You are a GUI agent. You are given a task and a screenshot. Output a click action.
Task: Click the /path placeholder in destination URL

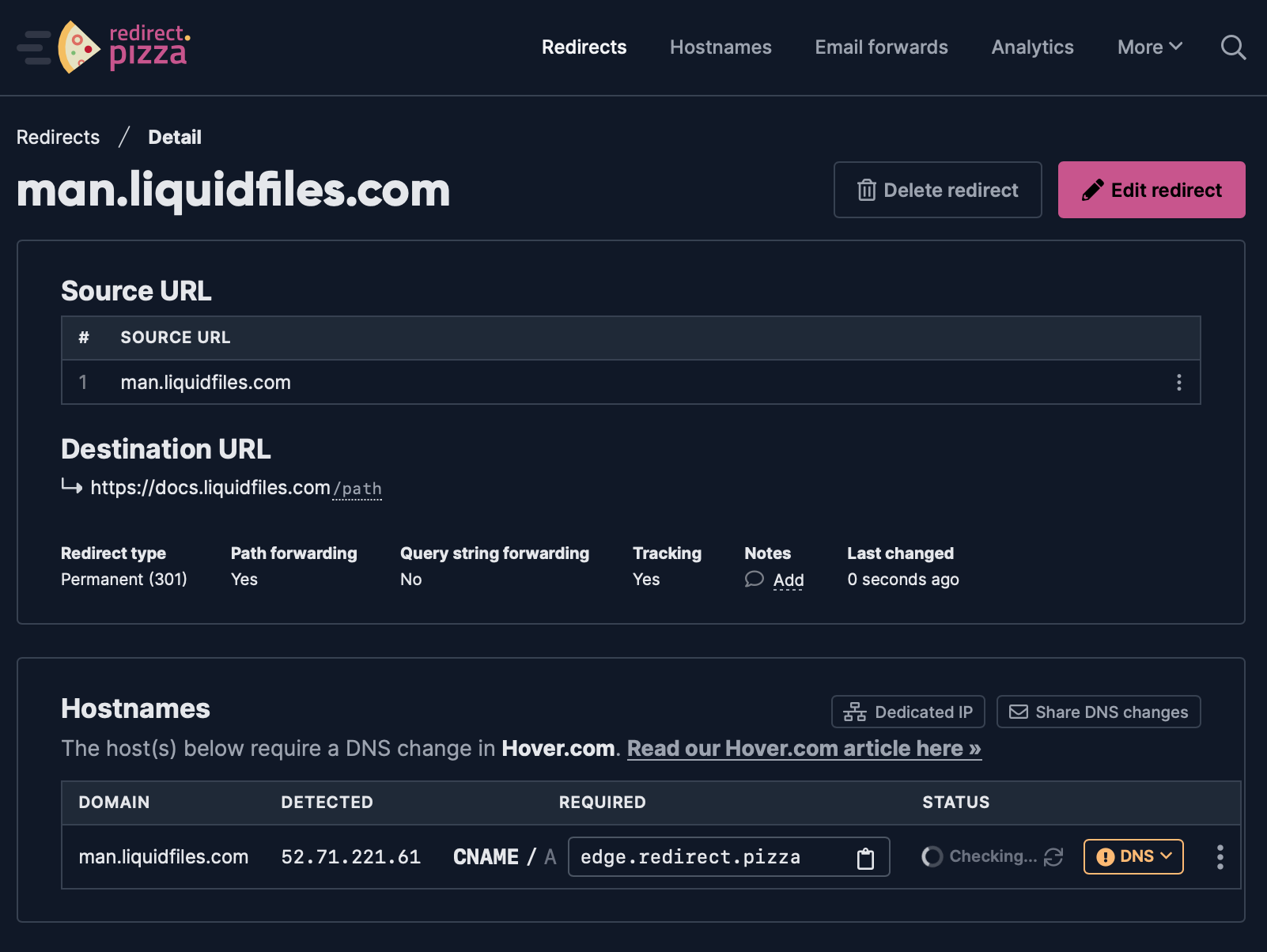click(x=357, y=489)
